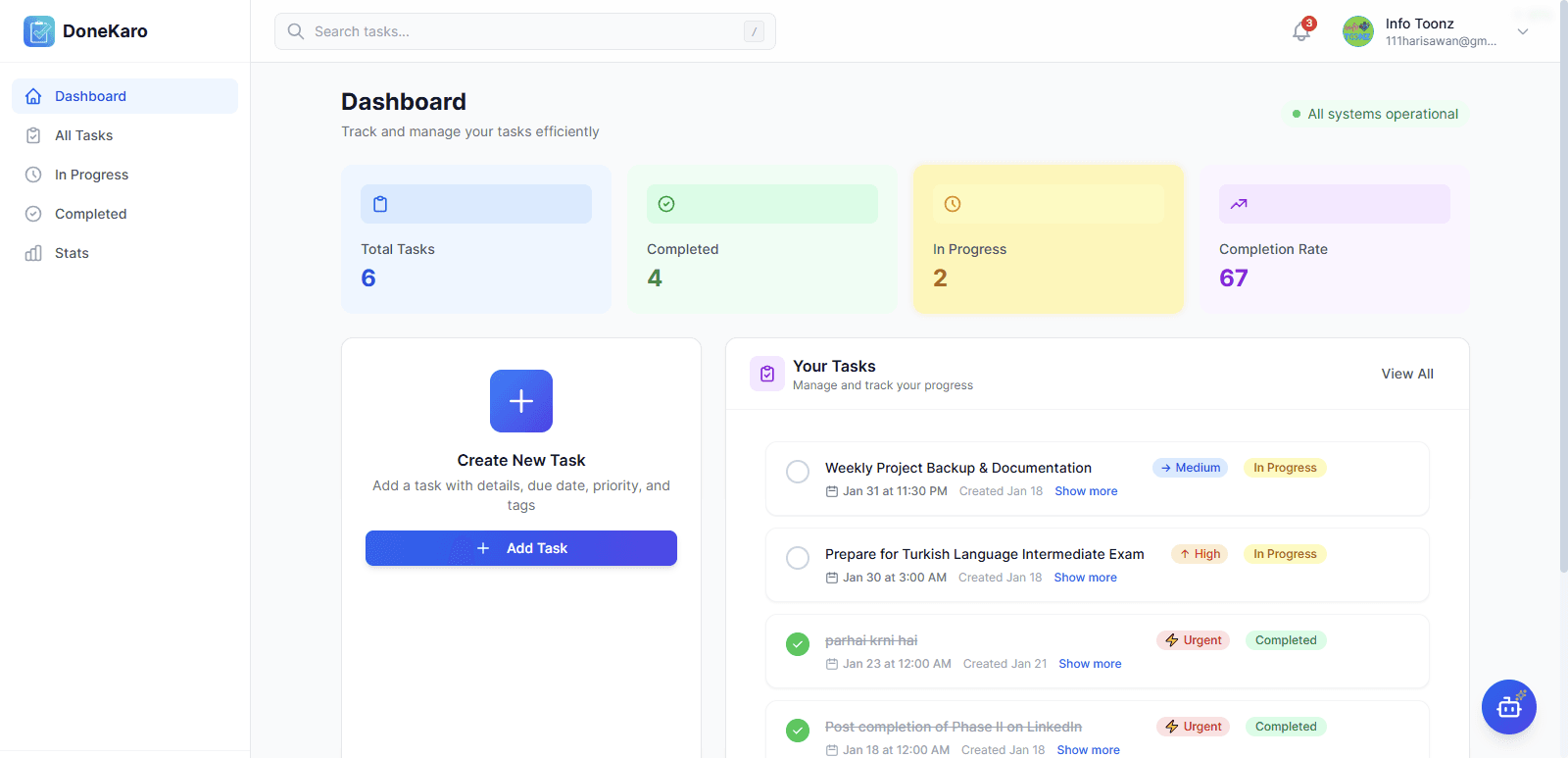Click the DoneKaro brand name
The height and width of the screenshot is (758, 1568).
click(105, 31)
